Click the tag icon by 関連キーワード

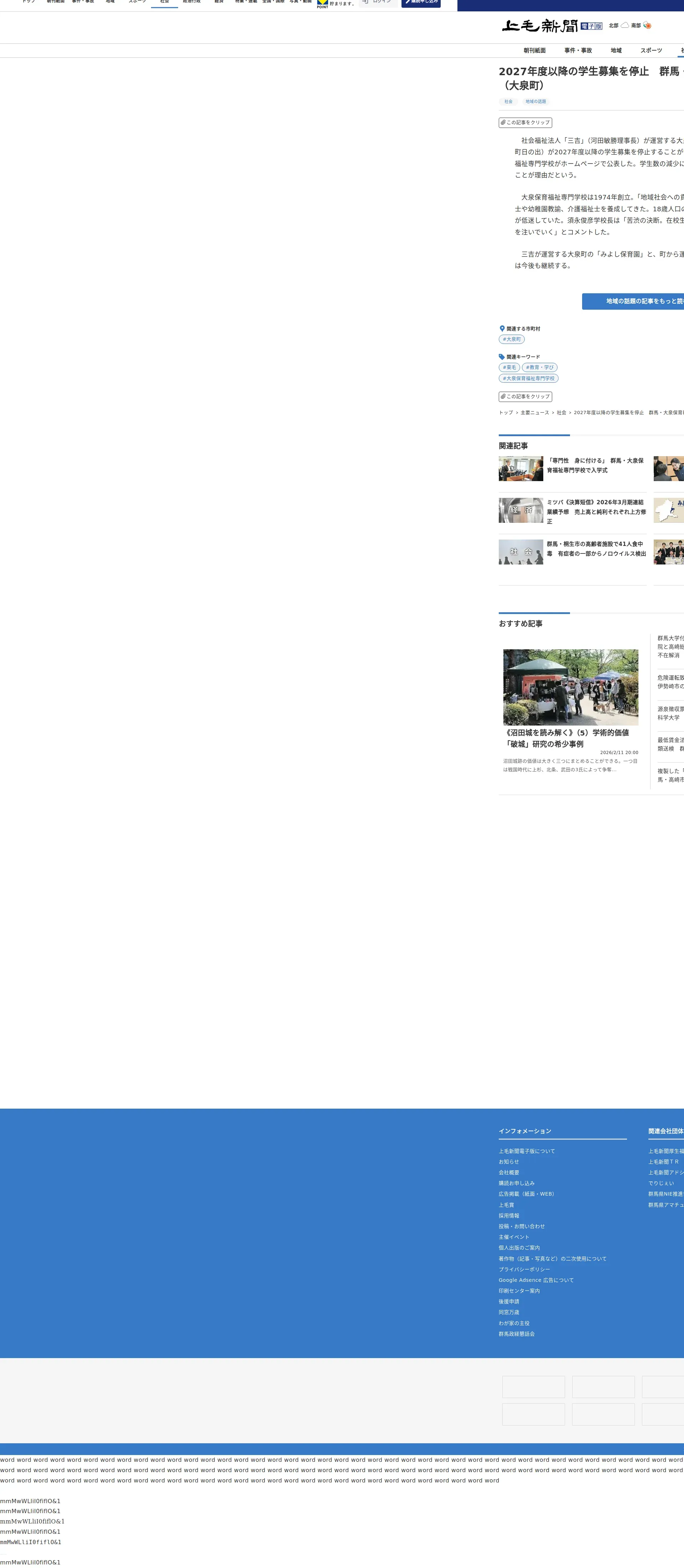pos(502,357)
